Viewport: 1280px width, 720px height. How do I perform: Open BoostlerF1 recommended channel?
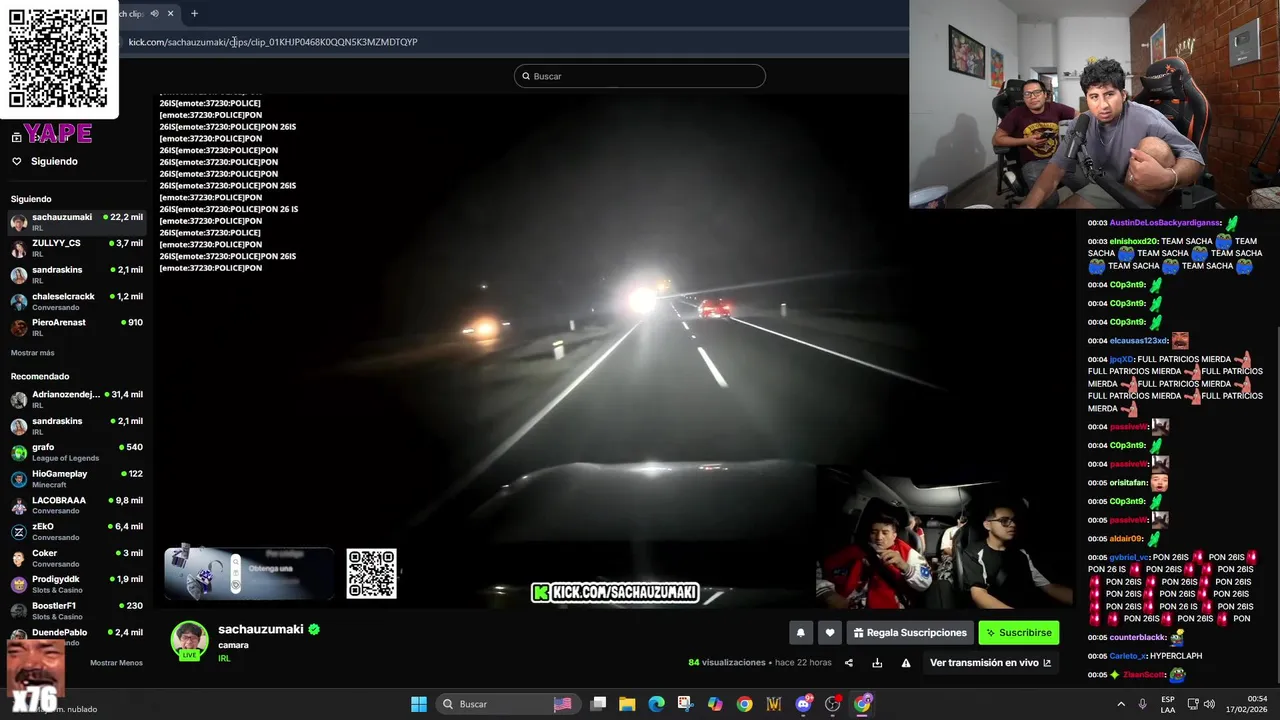coord(77,611)
